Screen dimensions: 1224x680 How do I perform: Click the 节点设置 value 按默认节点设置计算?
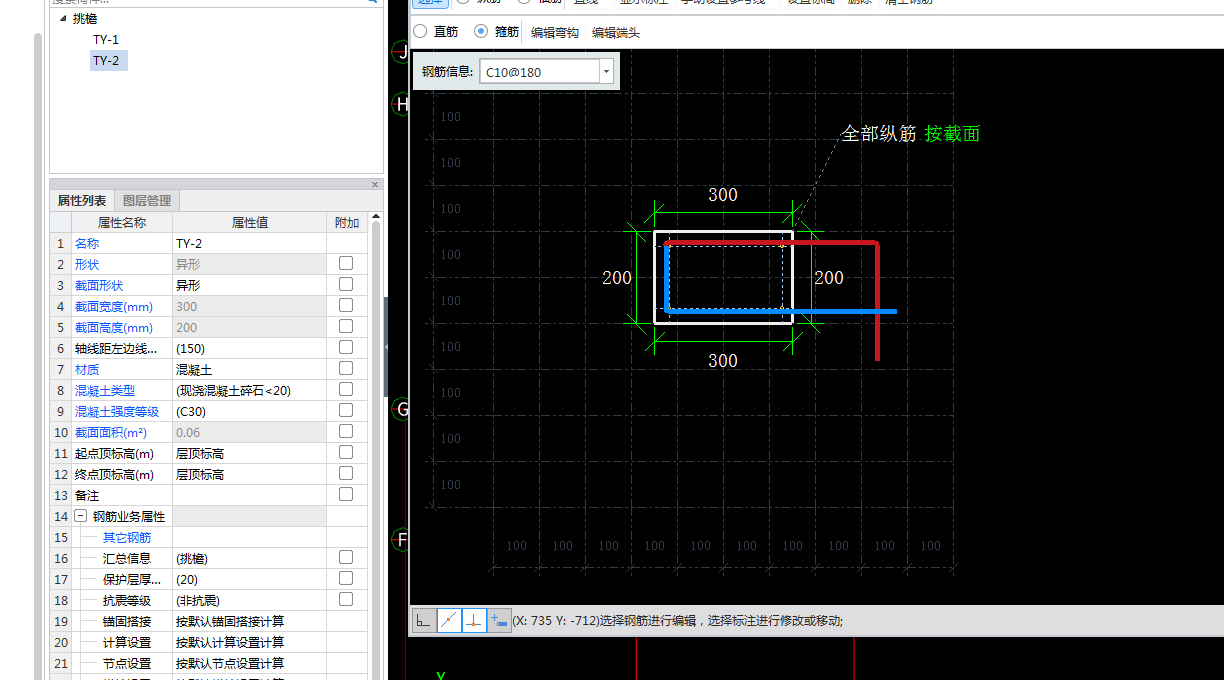[x=249, y=663]
